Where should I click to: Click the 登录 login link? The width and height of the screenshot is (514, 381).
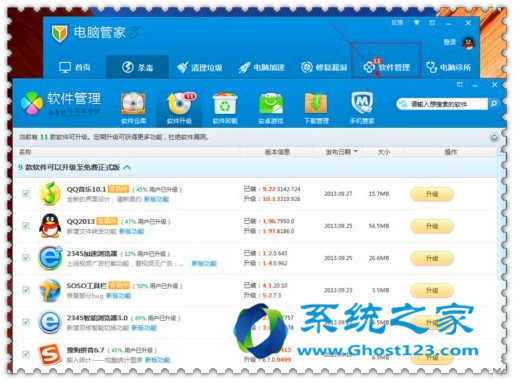point(450,42)
